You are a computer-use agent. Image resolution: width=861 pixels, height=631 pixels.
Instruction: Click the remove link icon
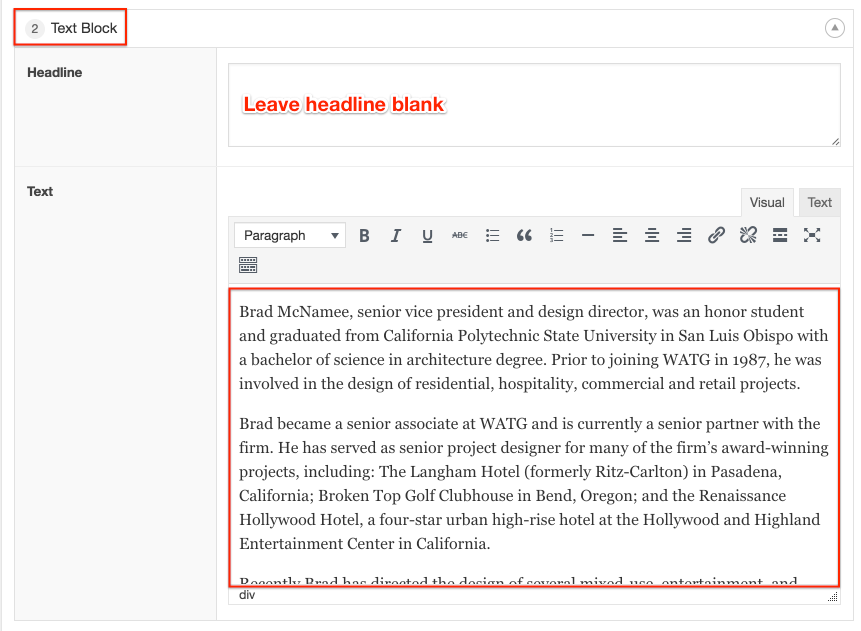coord(748,236)
